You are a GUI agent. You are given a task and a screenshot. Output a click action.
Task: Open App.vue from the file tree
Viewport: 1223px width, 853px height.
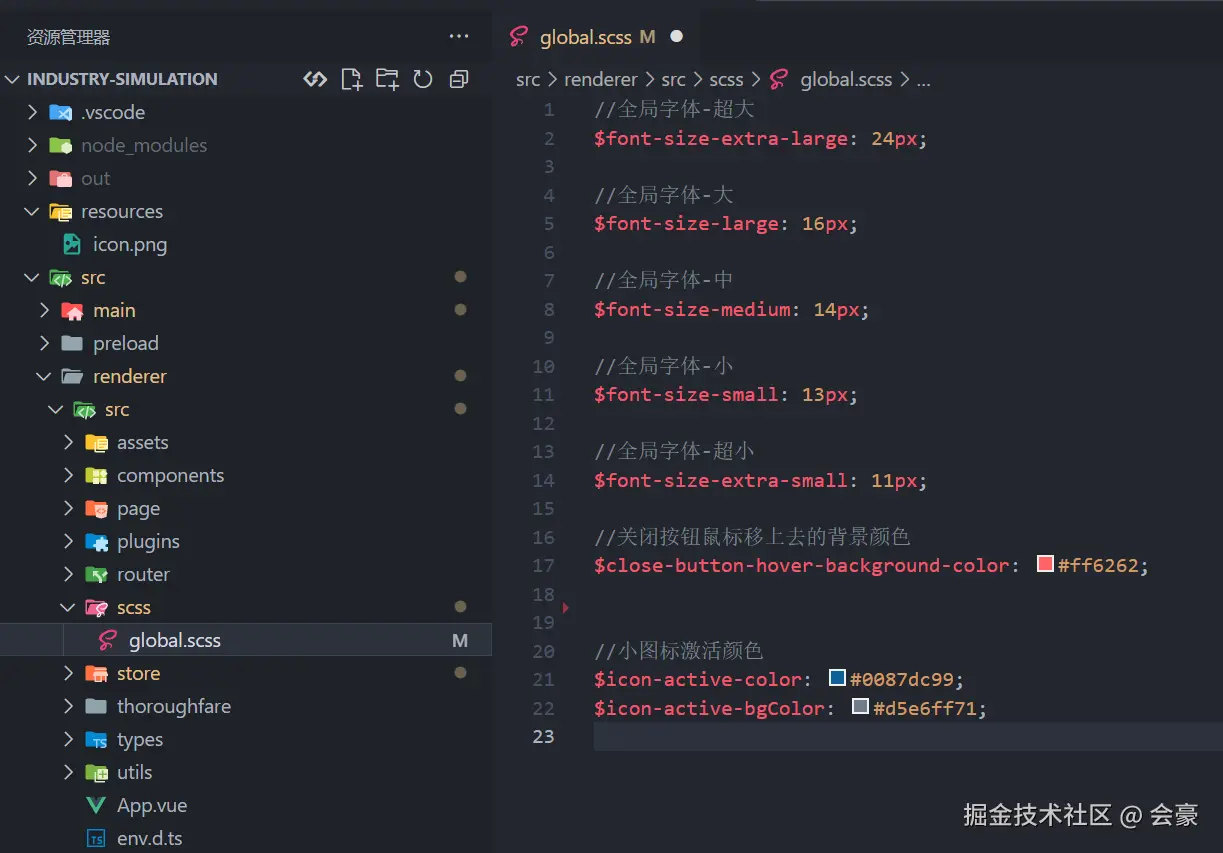[151, 805]
